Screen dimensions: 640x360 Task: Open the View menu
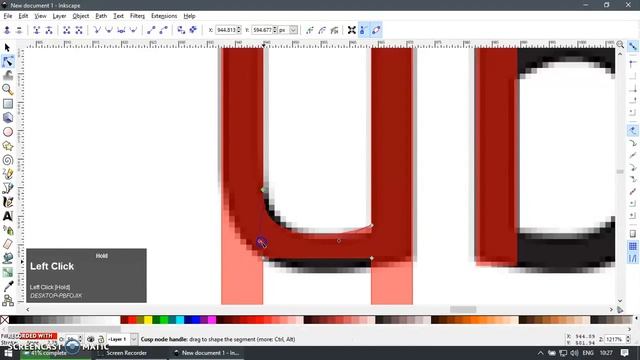pyautogui.click(x=40, y=16)
